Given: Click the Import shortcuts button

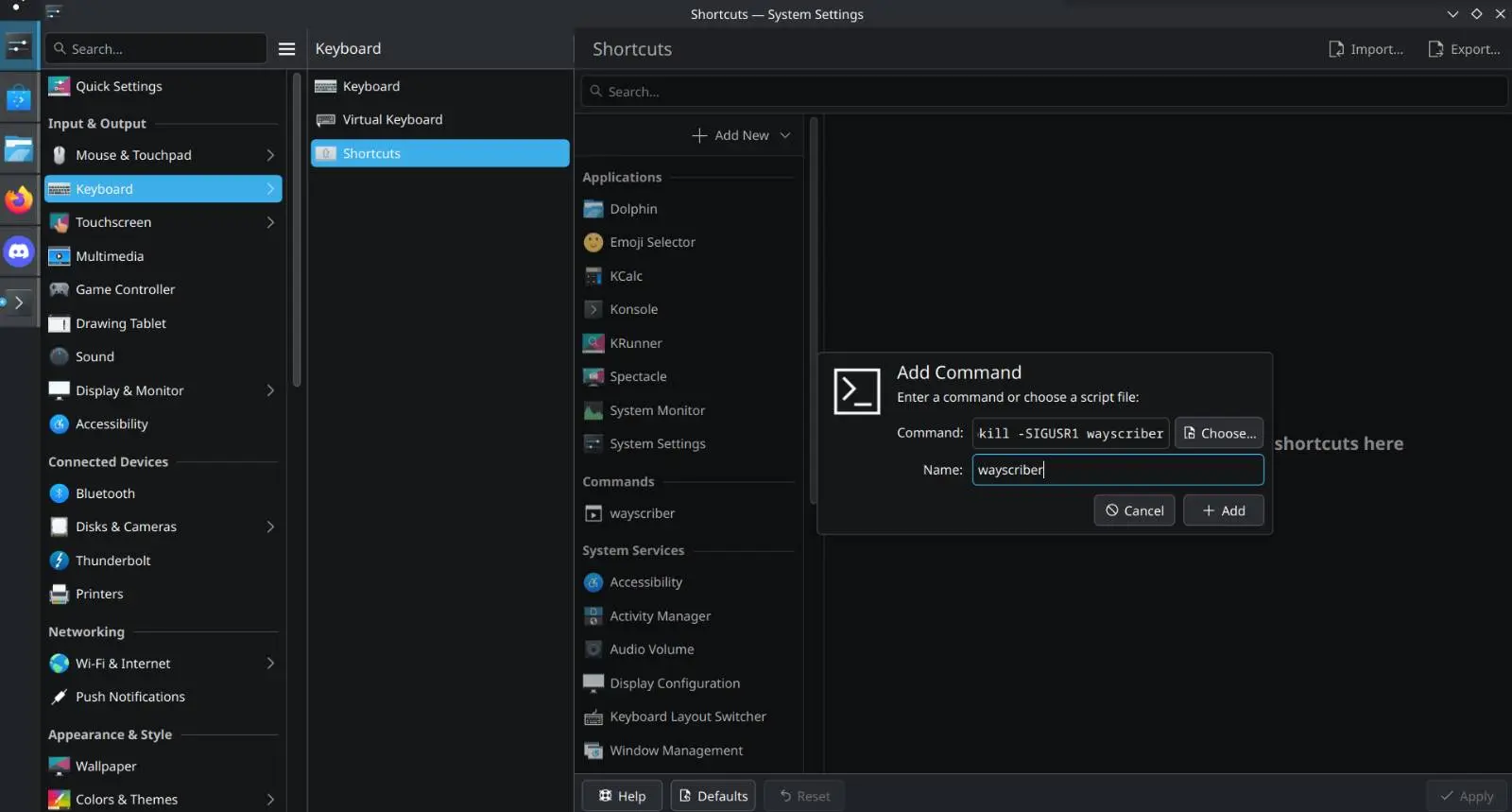Looking at the screenshot, I should pyautogui.click(x=1366, y=49).
